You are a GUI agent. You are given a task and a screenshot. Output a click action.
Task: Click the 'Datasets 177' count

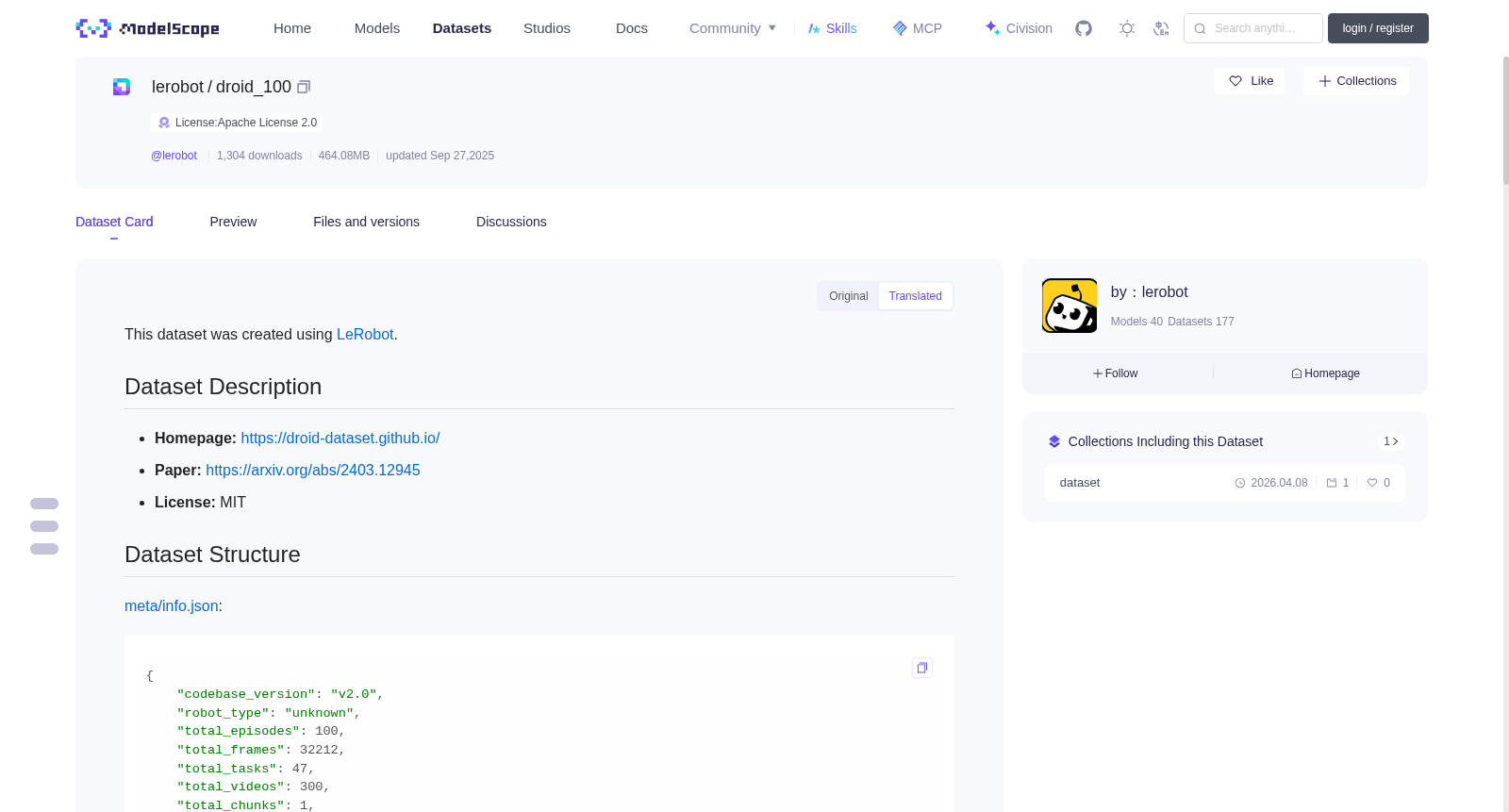pyautogui.click(x=1201, y=322)
